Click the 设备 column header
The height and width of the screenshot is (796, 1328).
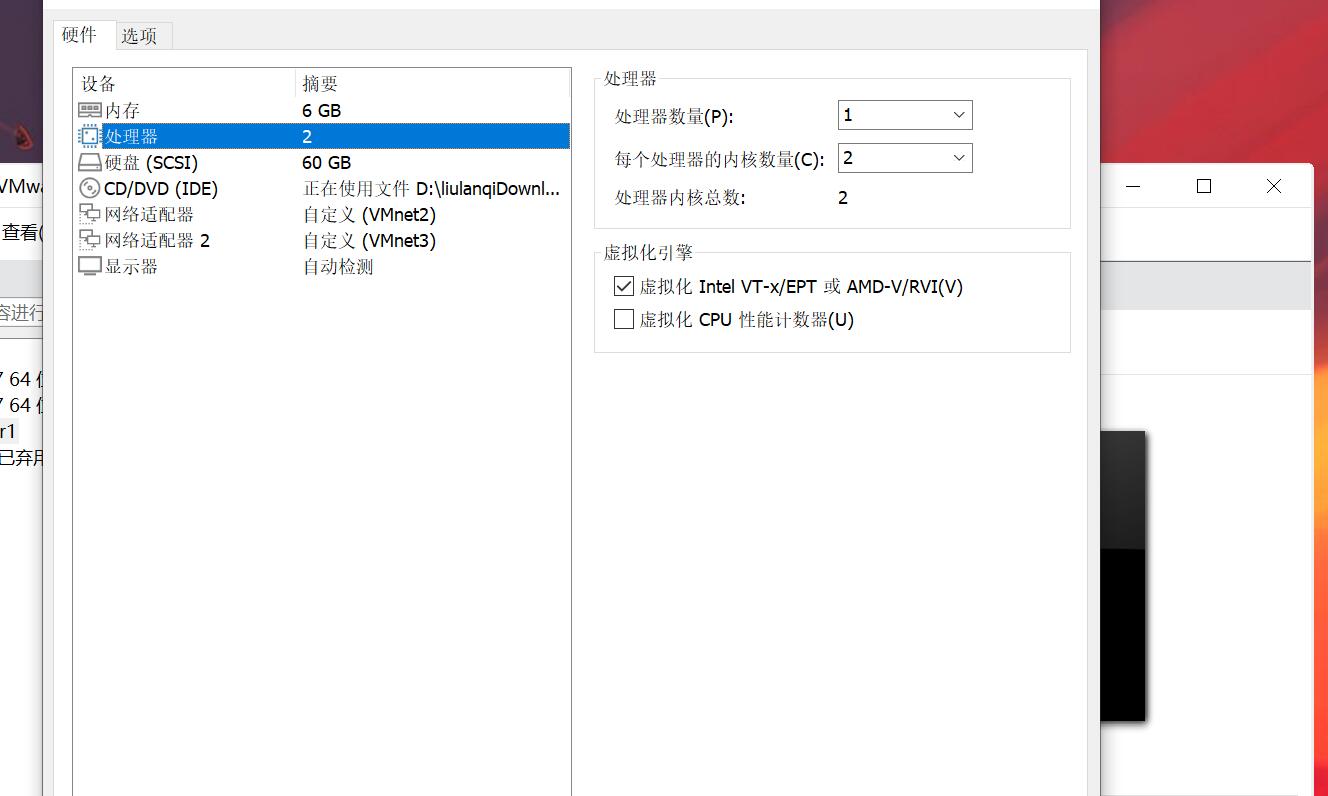point(97,84)
